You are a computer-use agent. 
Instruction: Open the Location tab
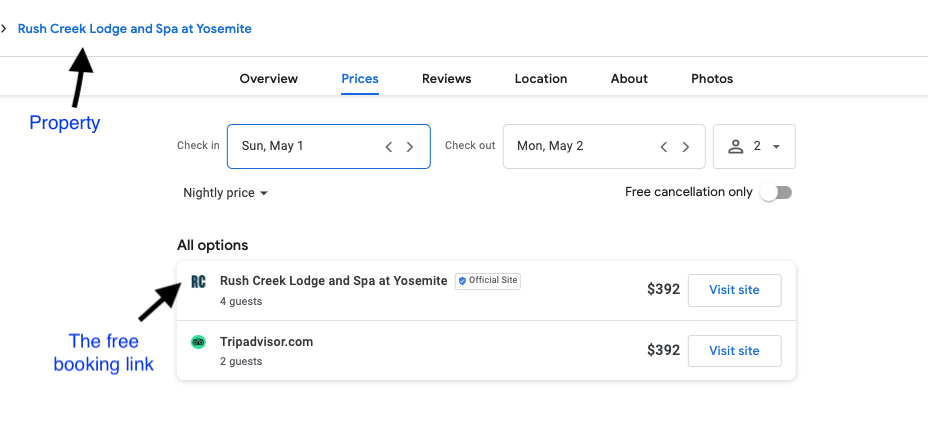click(541, 79)
